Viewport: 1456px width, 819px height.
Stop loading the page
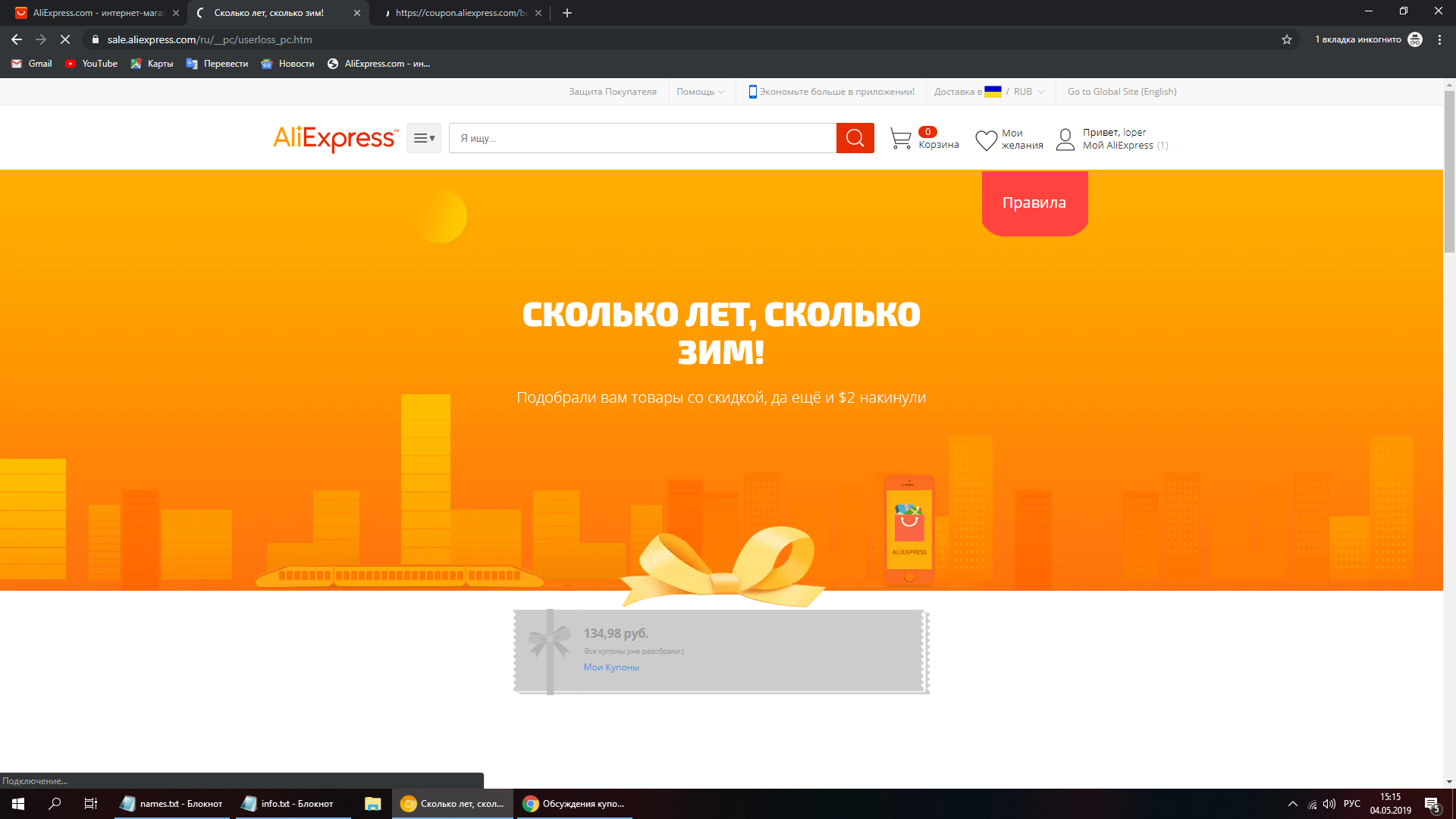click(65, 39)
